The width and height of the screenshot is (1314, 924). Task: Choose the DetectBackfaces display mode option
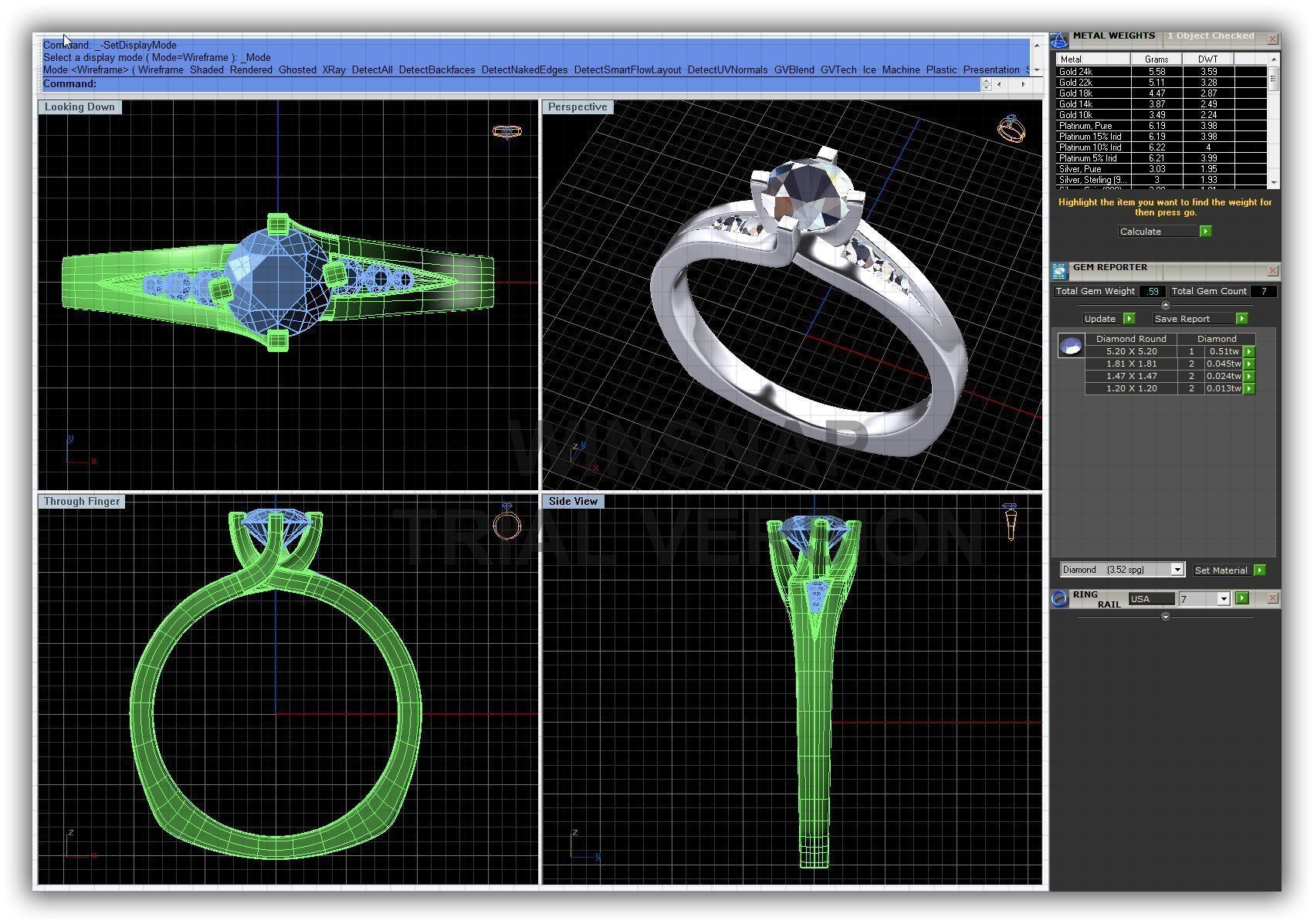(437, 70)
